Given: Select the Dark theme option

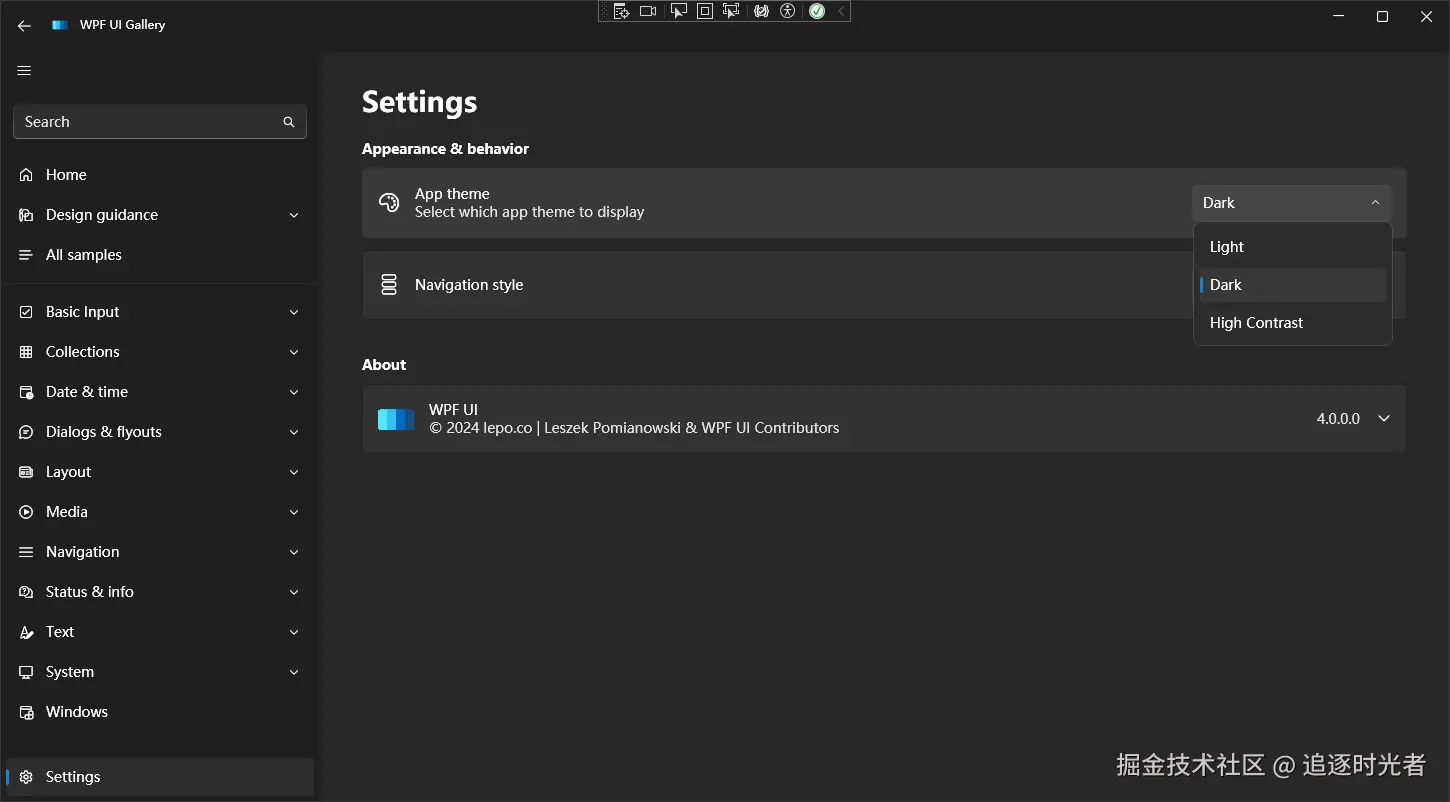Looking at the screenshot, I should tap(1226, 285).
